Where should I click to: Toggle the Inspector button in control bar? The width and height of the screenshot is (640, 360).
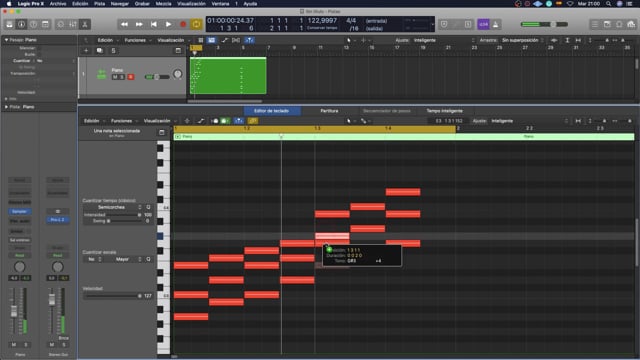pyautogui.click(x=21, y=24)
